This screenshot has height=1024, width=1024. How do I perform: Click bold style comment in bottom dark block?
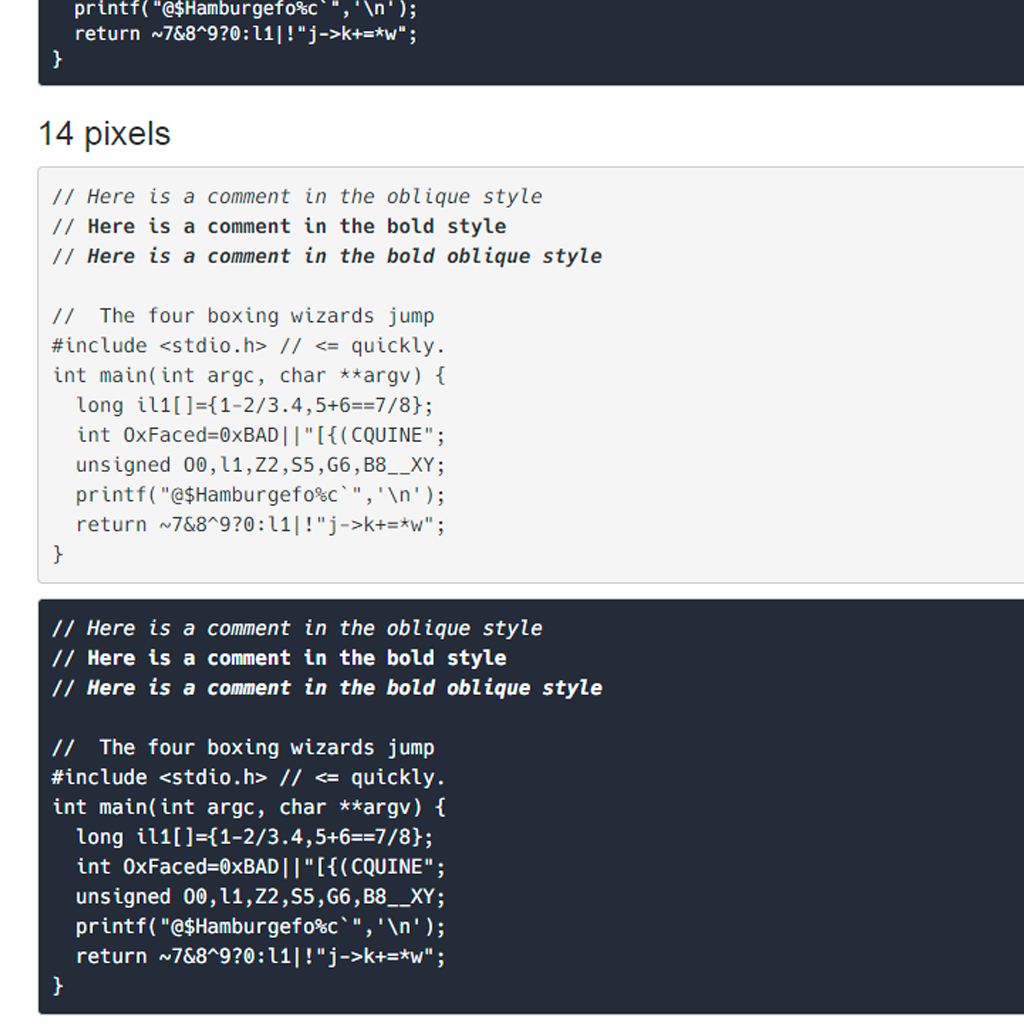click(x=279, y=659)
